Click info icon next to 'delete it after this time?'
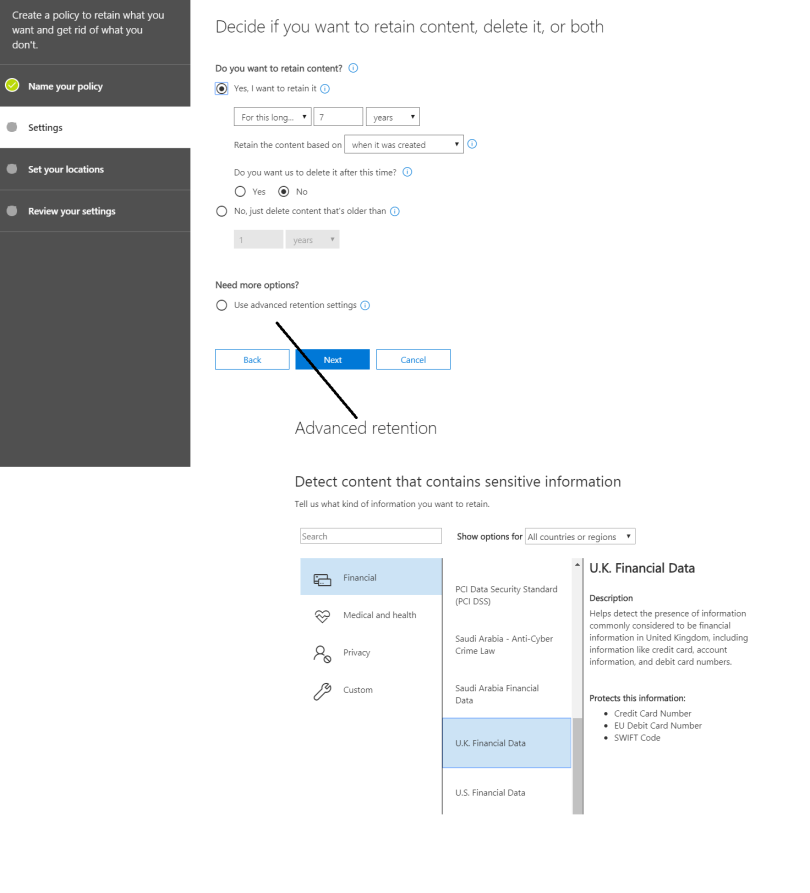This screenshot has width=810, height=893. (x=407, y=172)
